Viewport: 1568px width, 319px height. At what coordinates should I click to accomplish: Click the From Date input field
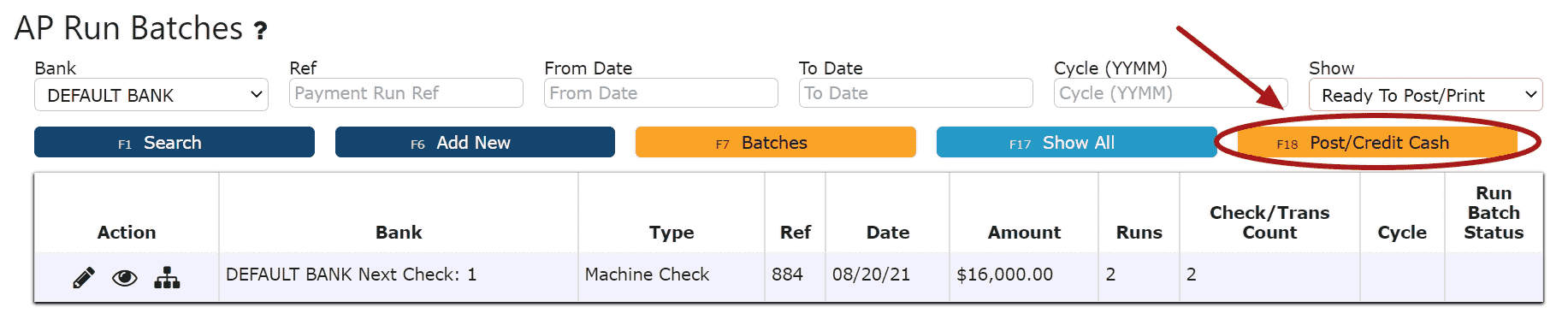coord(661,93)
